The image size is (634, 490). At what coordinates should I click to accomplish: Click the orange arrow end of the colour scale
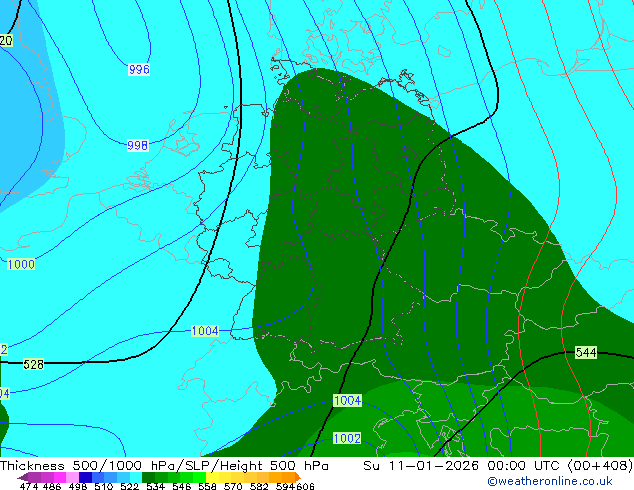point(298,477)
